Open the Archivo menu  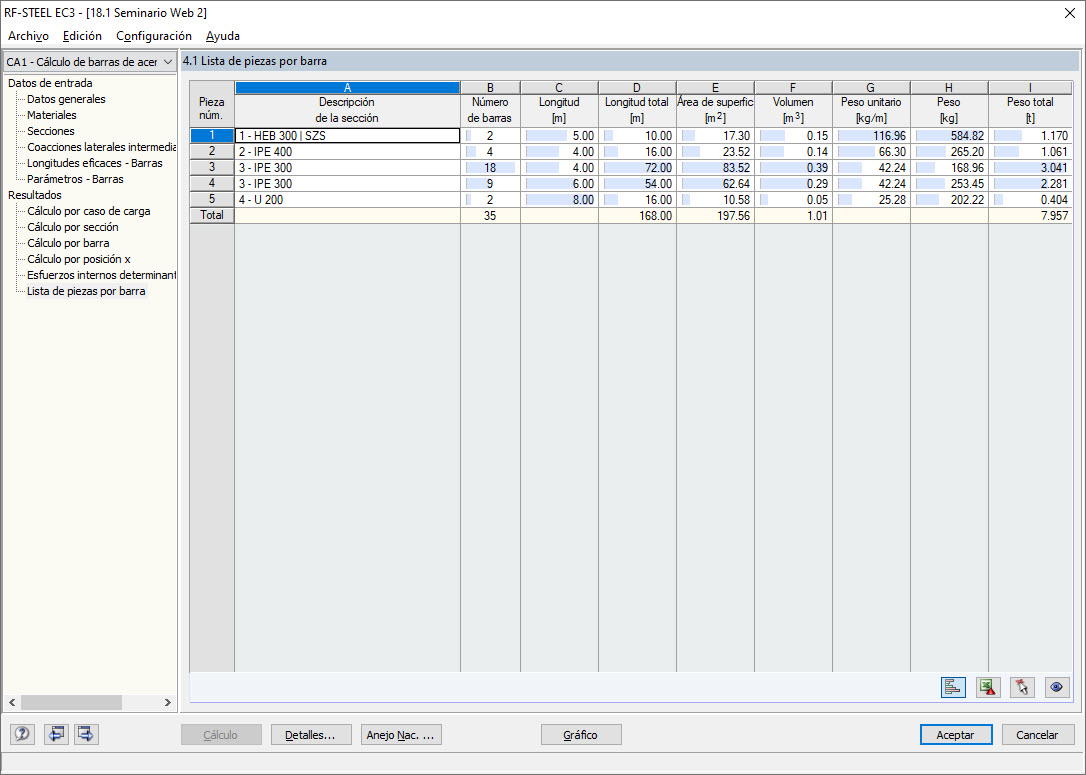click(27, 35)
